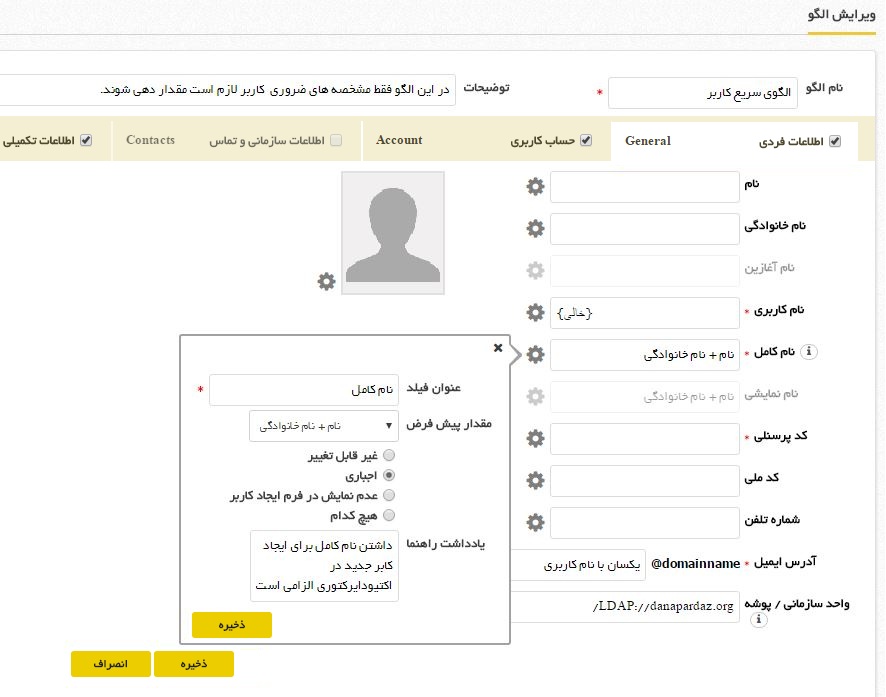Open gear settings for شماره تلفن field
This screenshot has width=886, height=697.
pos(535,522)
